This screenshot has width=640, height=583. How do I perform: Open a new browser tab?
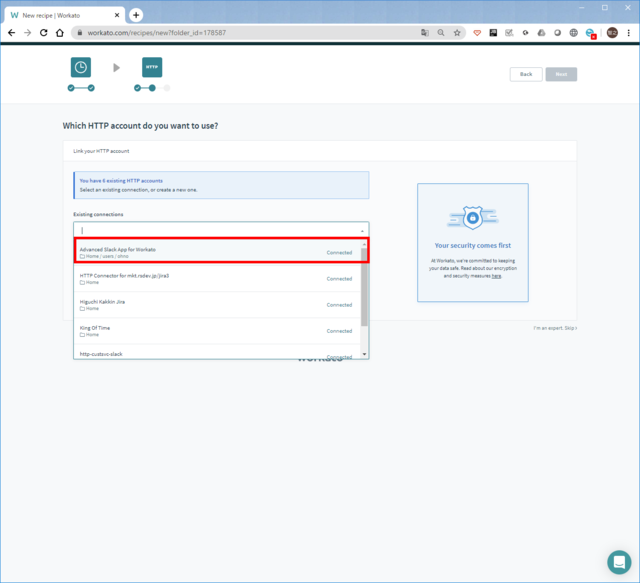pos(136,15)
